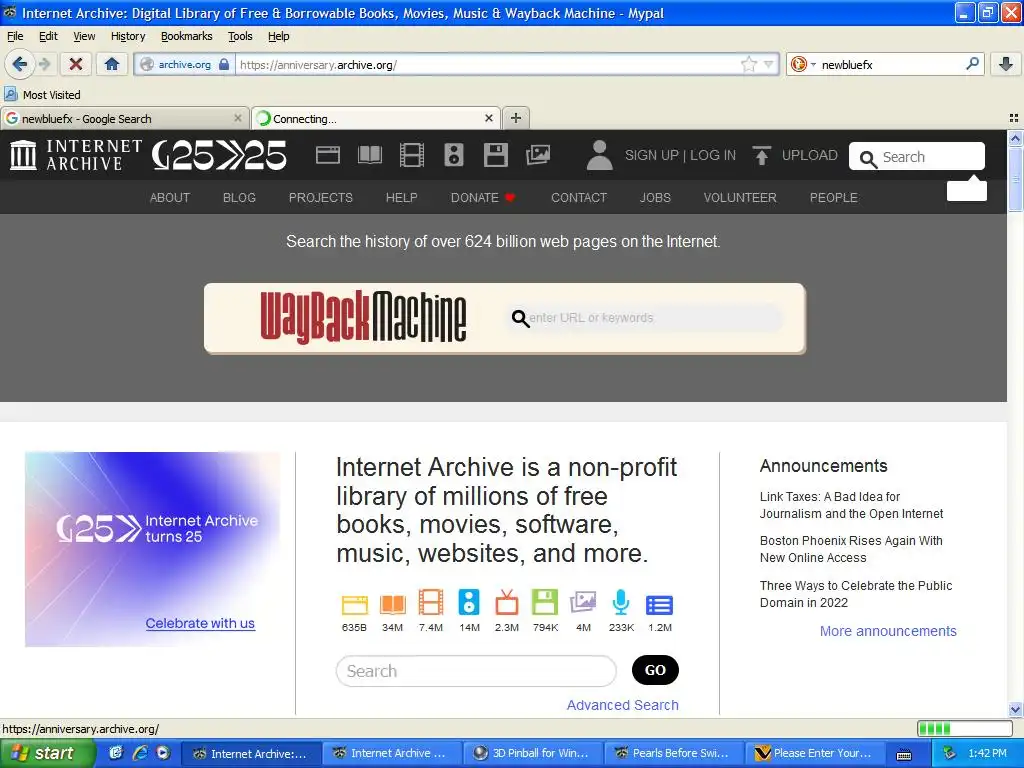Open the tab list button at tab bar right
Screen dimensions: 1024x768
1014,118
